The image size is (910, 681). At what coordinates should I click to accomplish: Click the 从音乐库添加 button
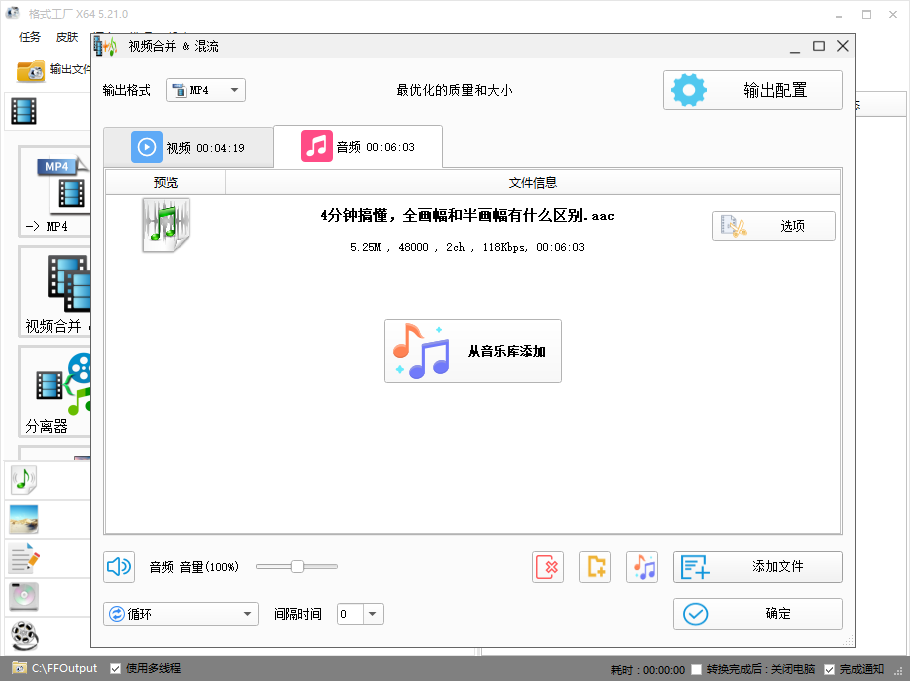473,351
